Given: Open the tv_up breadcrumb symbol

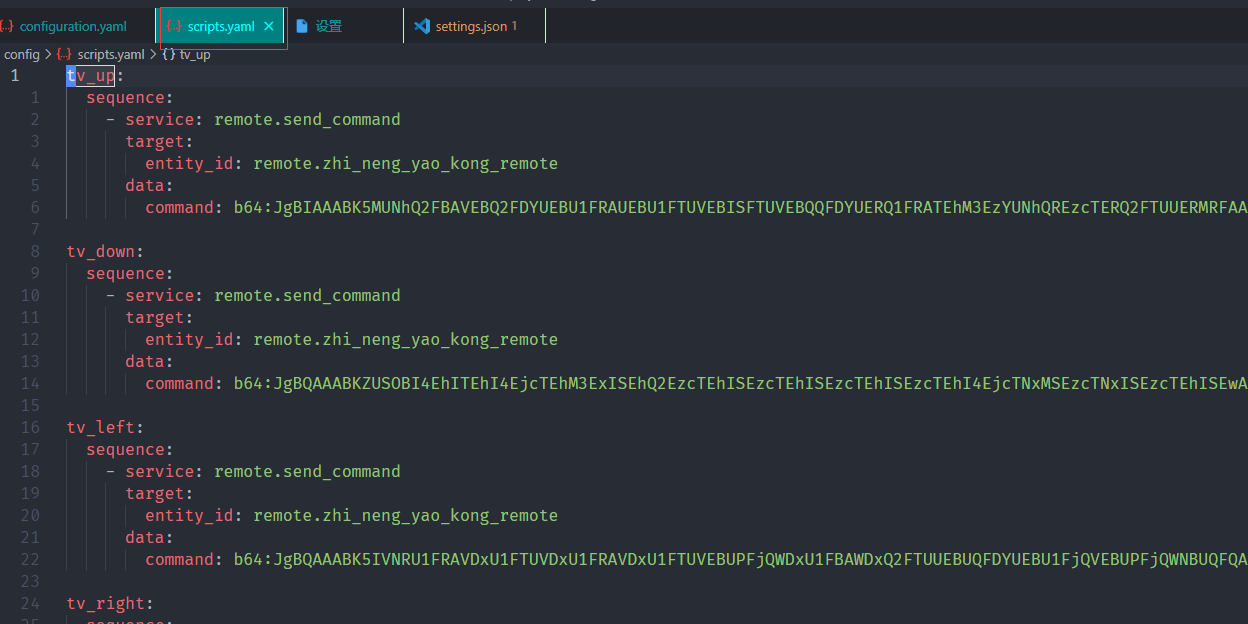Looking at the screenshot, I should 195,54.
